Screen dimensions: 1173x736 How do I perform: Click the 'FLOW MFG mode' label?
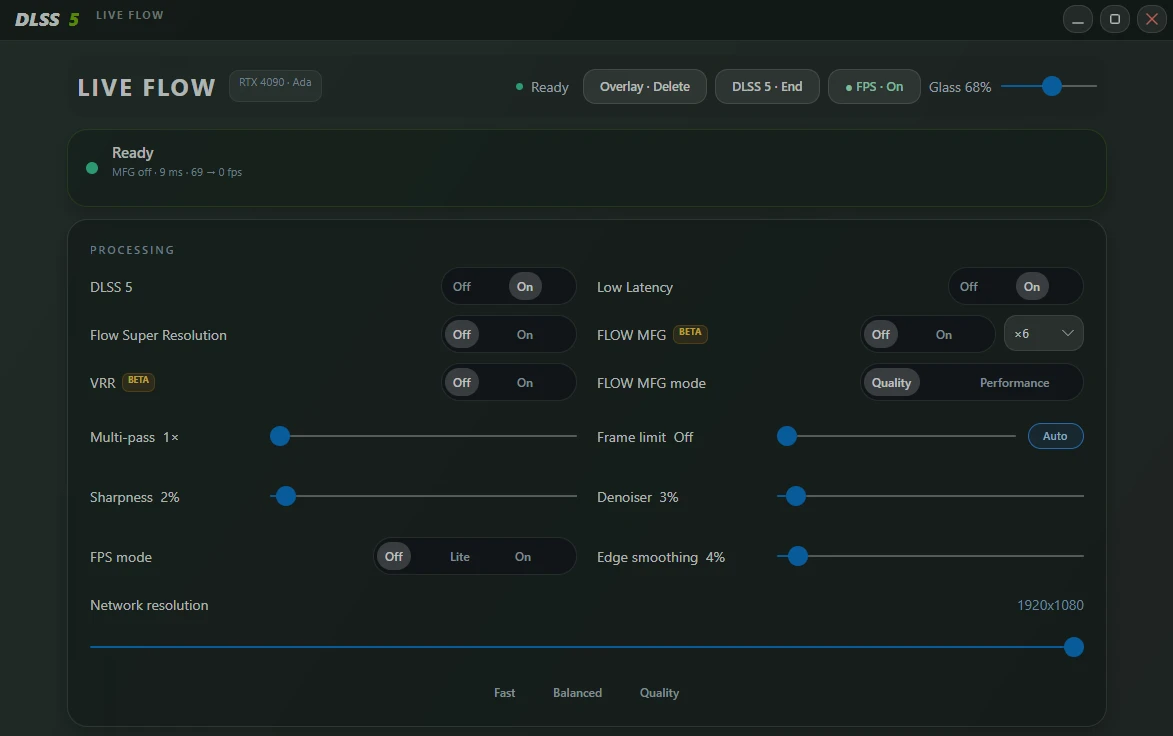651,383
